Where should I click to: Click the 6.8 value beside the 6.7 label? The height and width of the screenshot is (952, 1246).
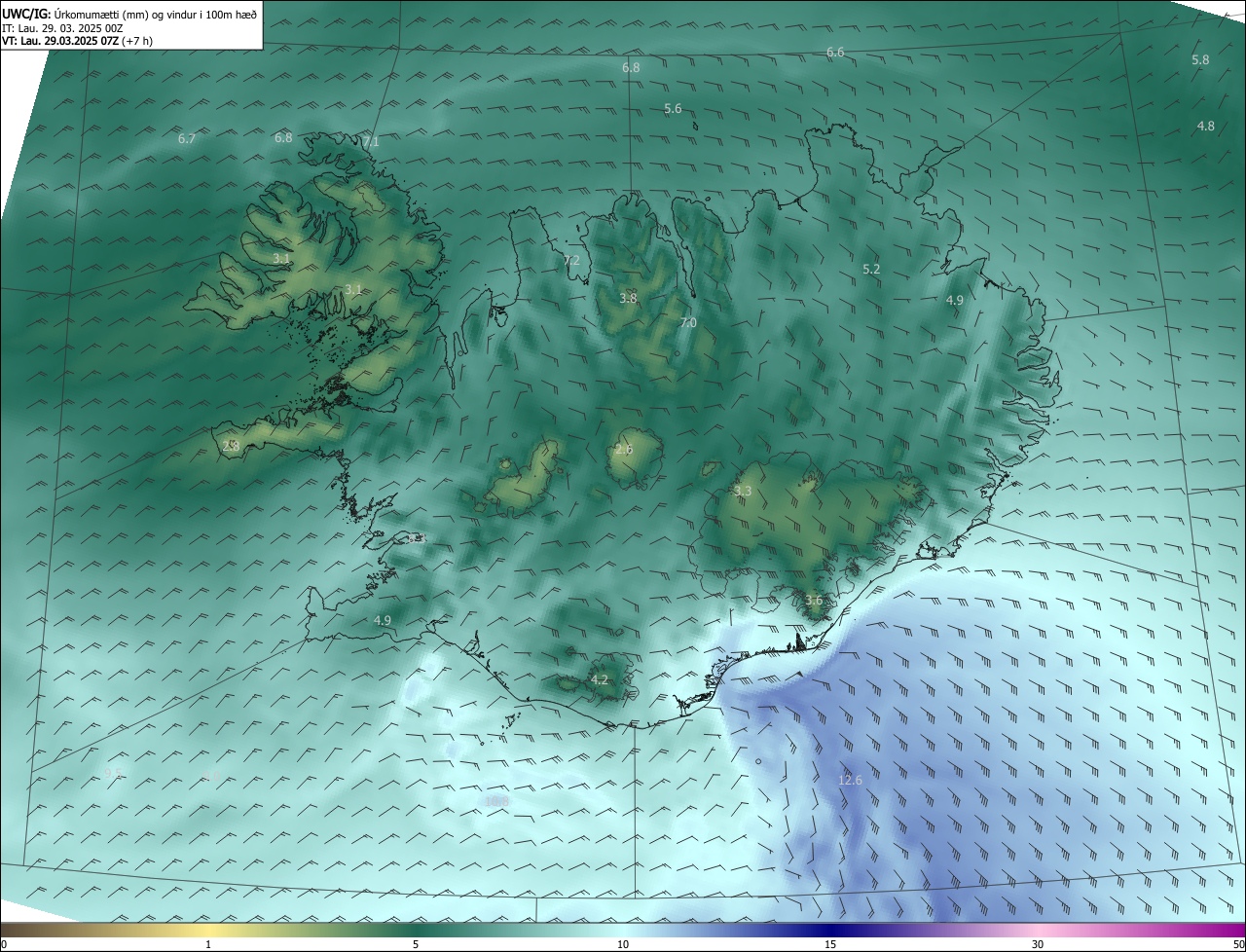coord(283,137)
